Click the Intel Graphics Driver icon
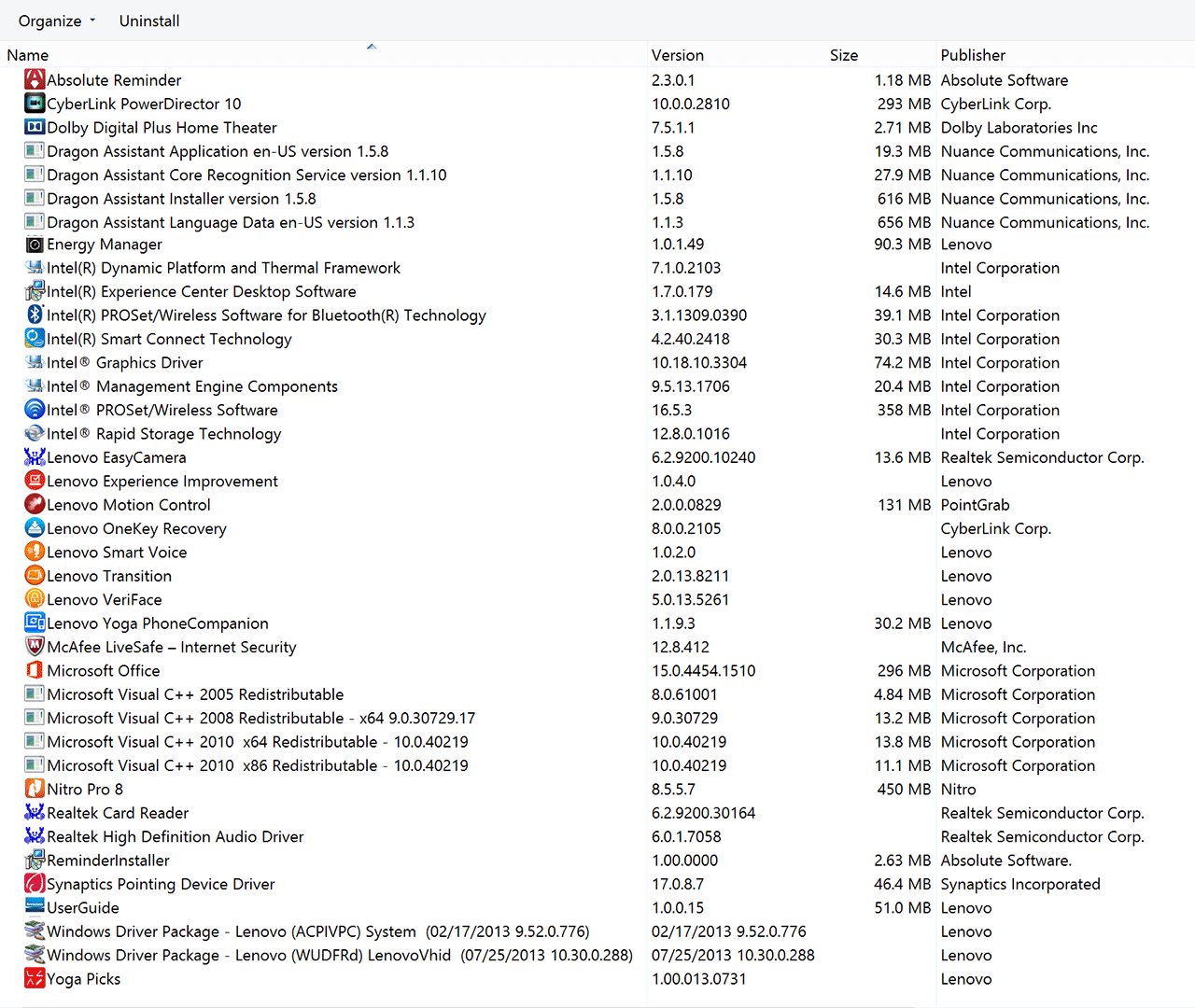1195x1008 pixels. pos(35,362)
